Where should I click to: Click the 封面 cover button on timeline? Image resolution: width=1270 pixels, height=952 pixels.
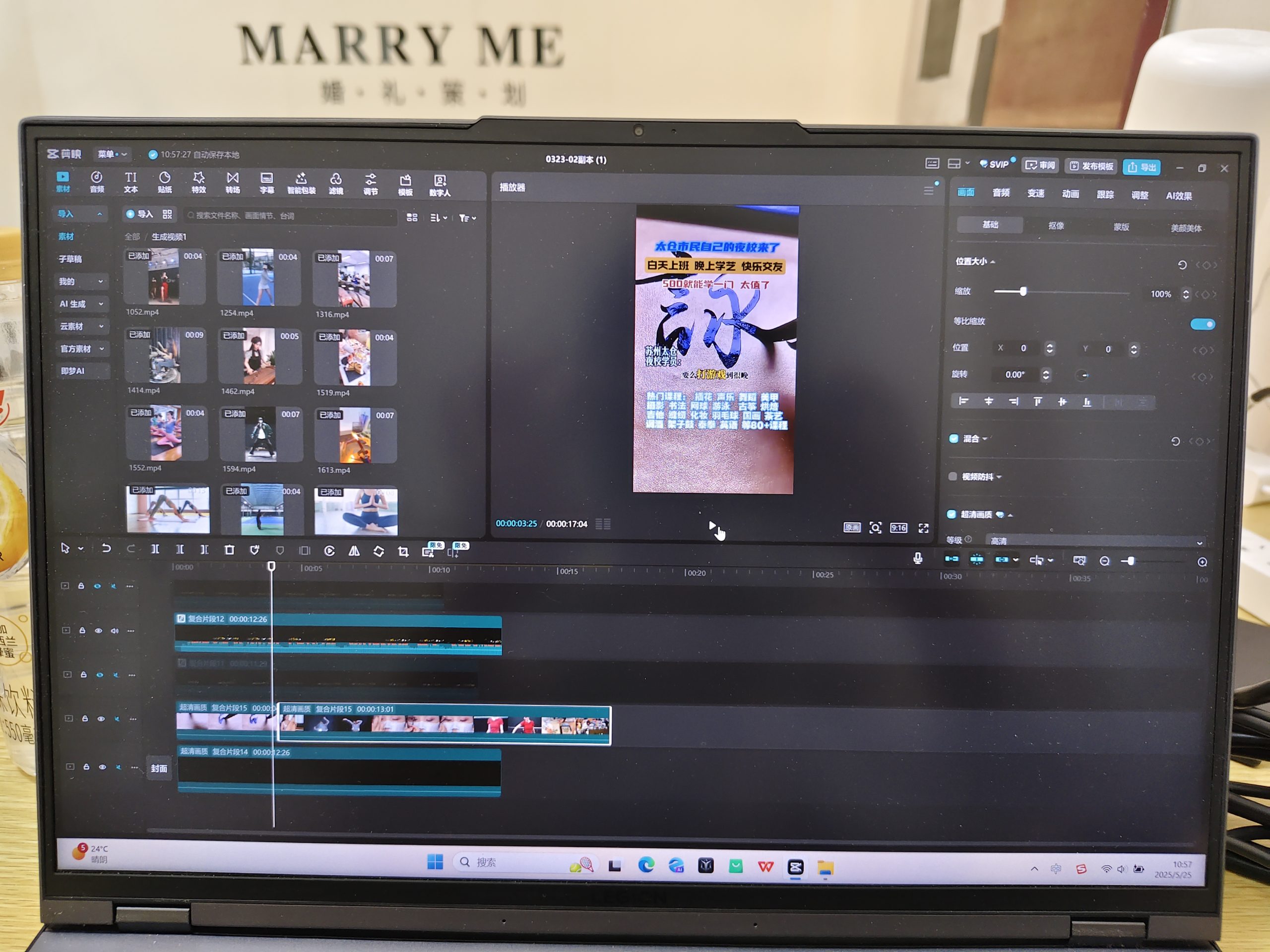(159, 768)
